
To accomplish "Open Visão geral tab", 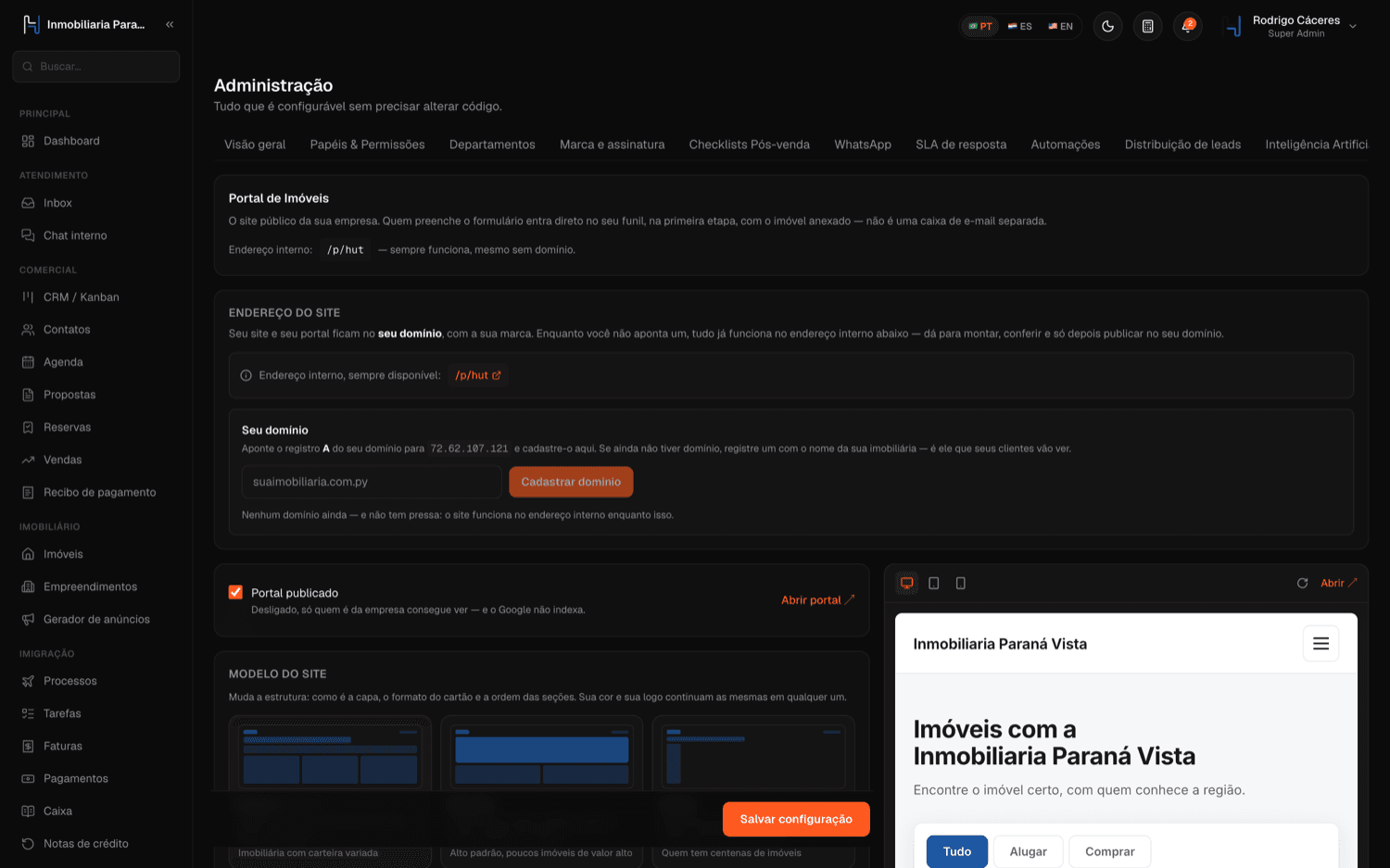I will tap(255, 145).
